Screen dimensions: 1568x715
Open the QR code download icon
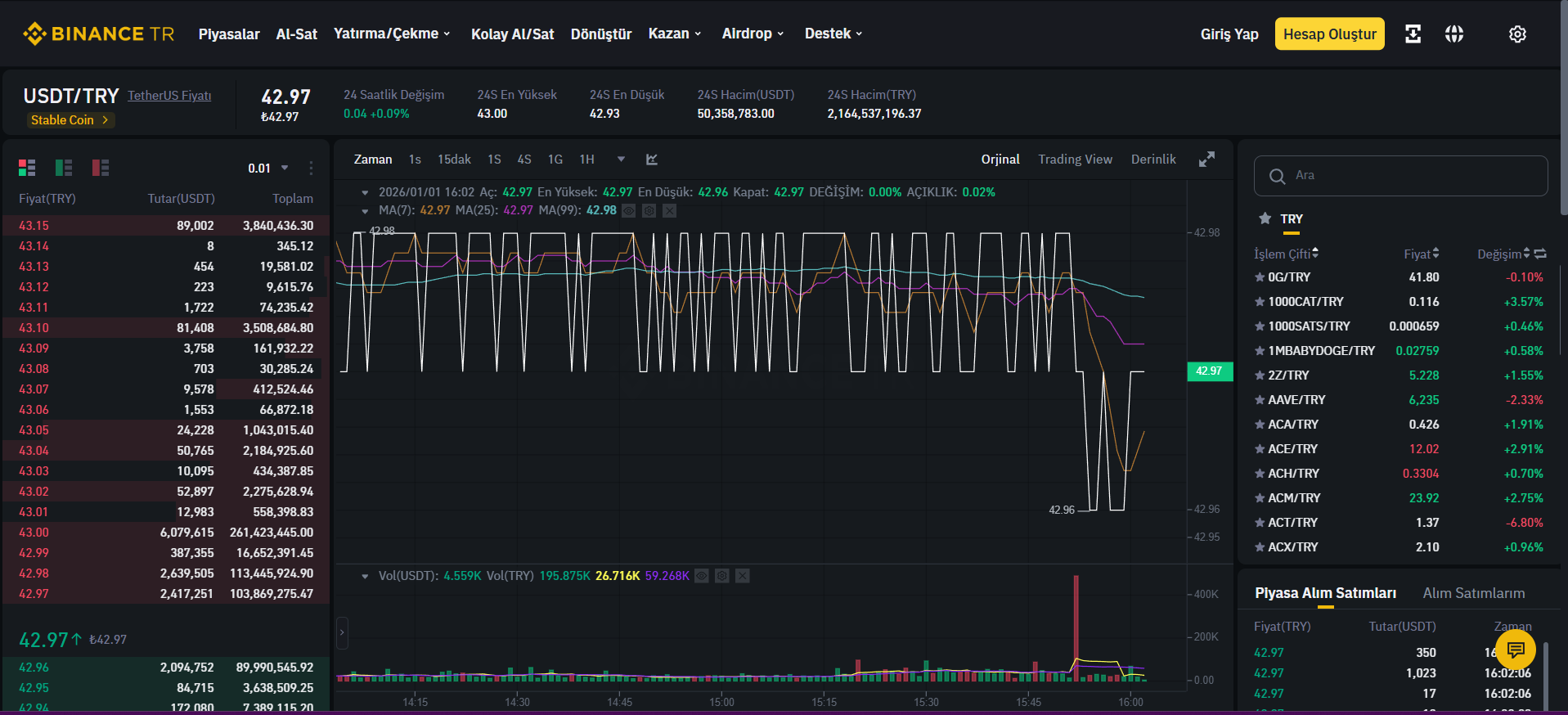pos(1413,34)
